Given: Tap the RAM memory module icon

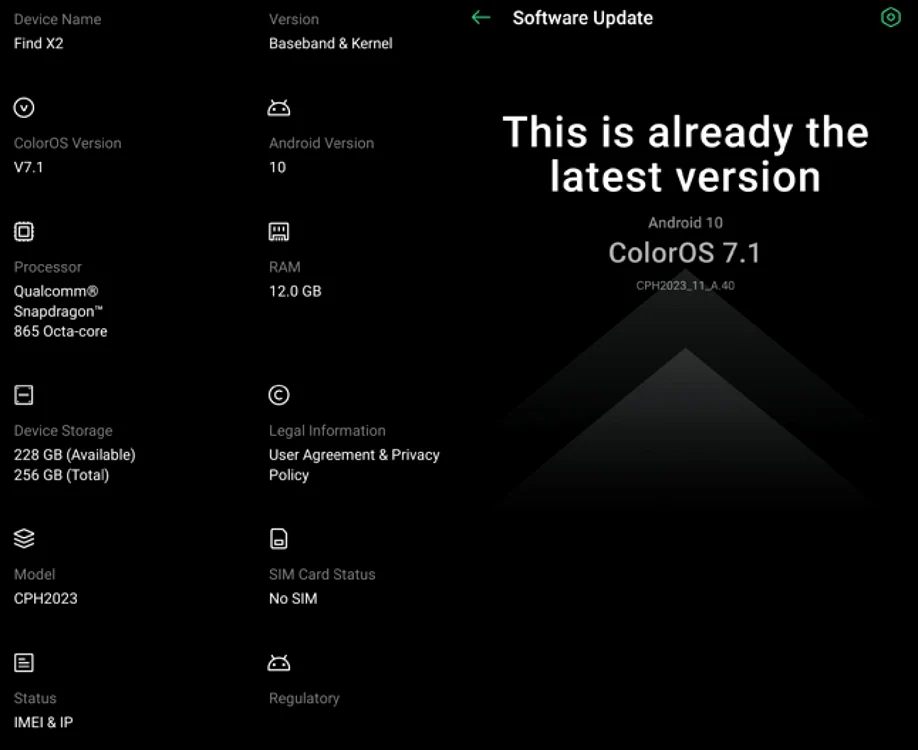Looking at the screenshot, I should (x=279, y=231).
